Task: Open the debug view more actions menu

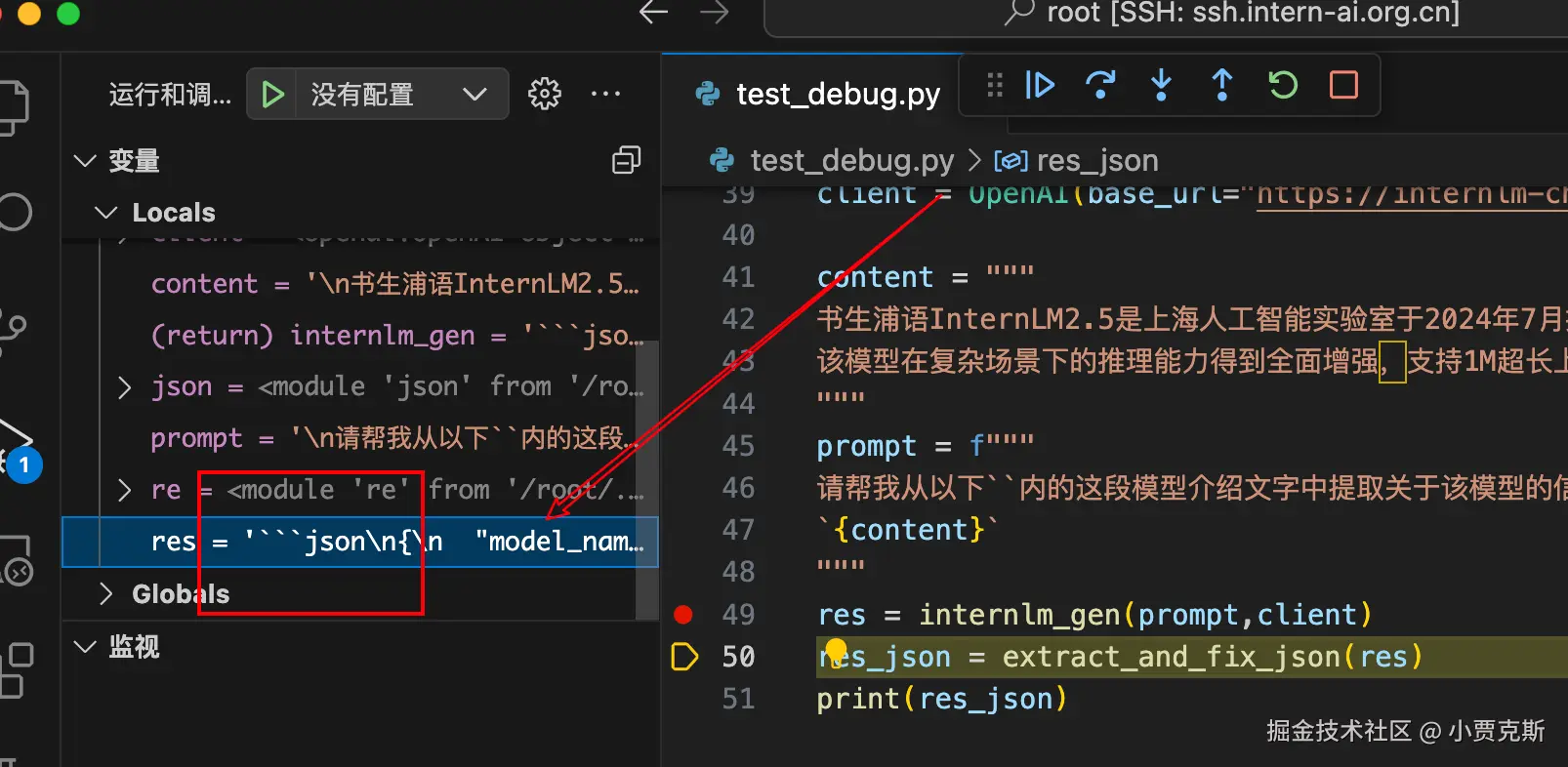Action: (605, 94)
